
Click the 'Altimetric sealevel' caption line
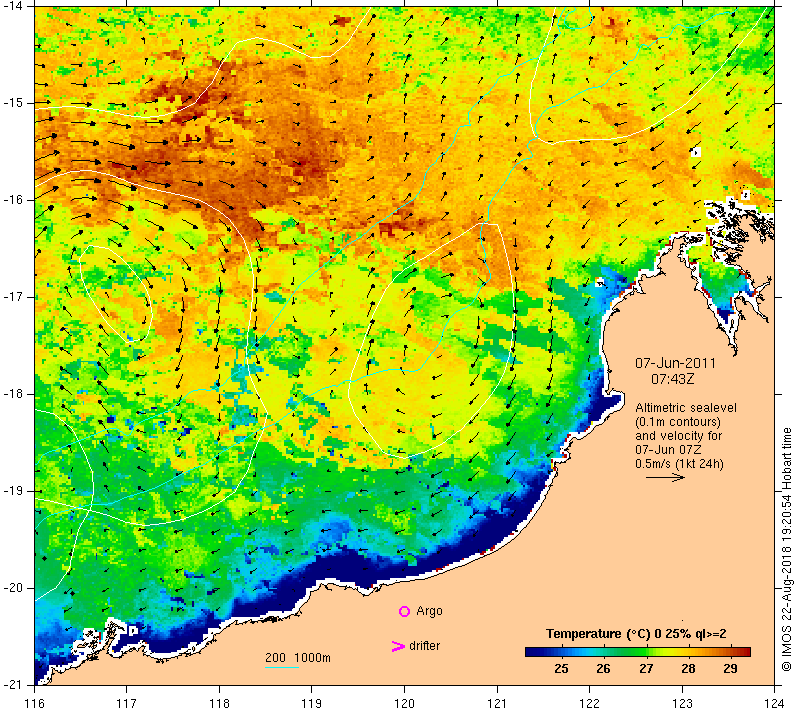686,408
